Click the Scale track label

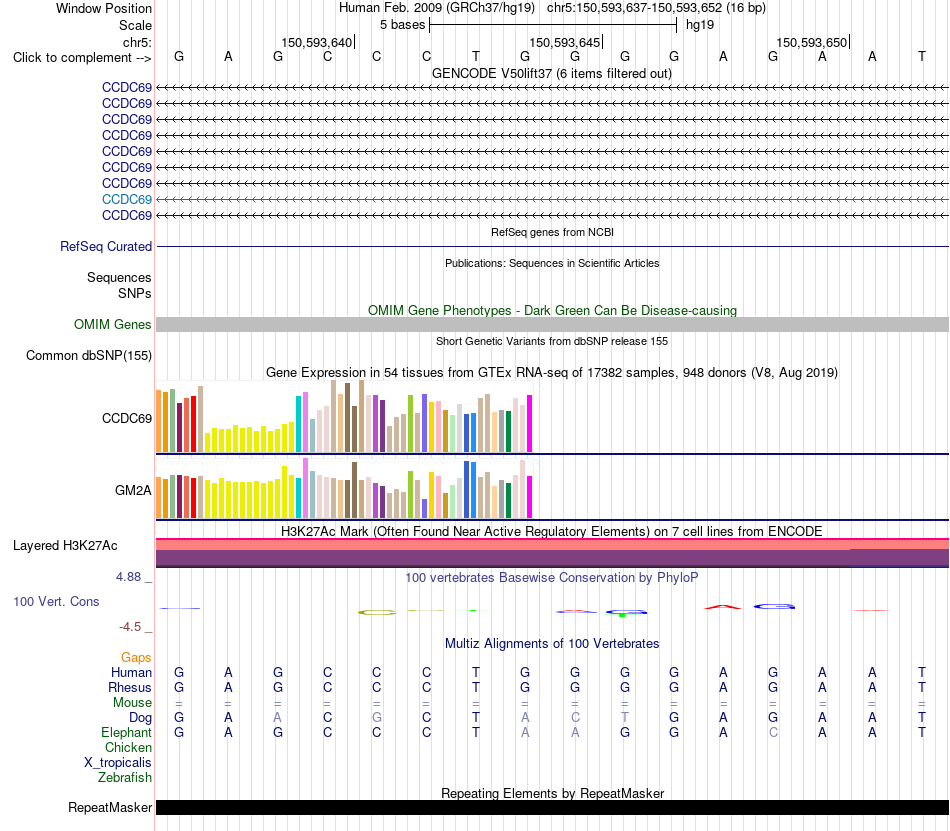click(135, 25)
